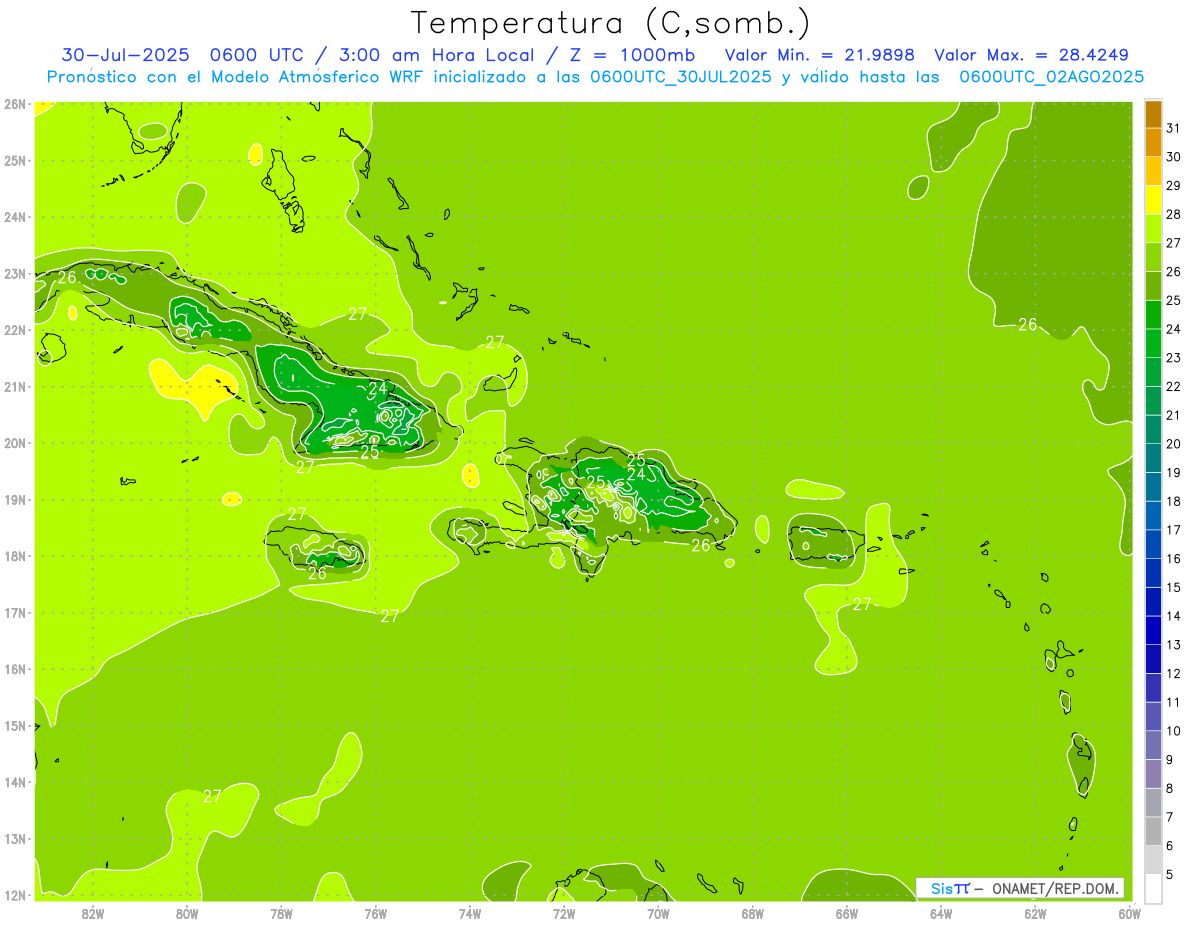Image resolution: width=1200 pixels, height=927 pixels.
Task: Click the '15N' latitude axis label
Action: [14, 725]
